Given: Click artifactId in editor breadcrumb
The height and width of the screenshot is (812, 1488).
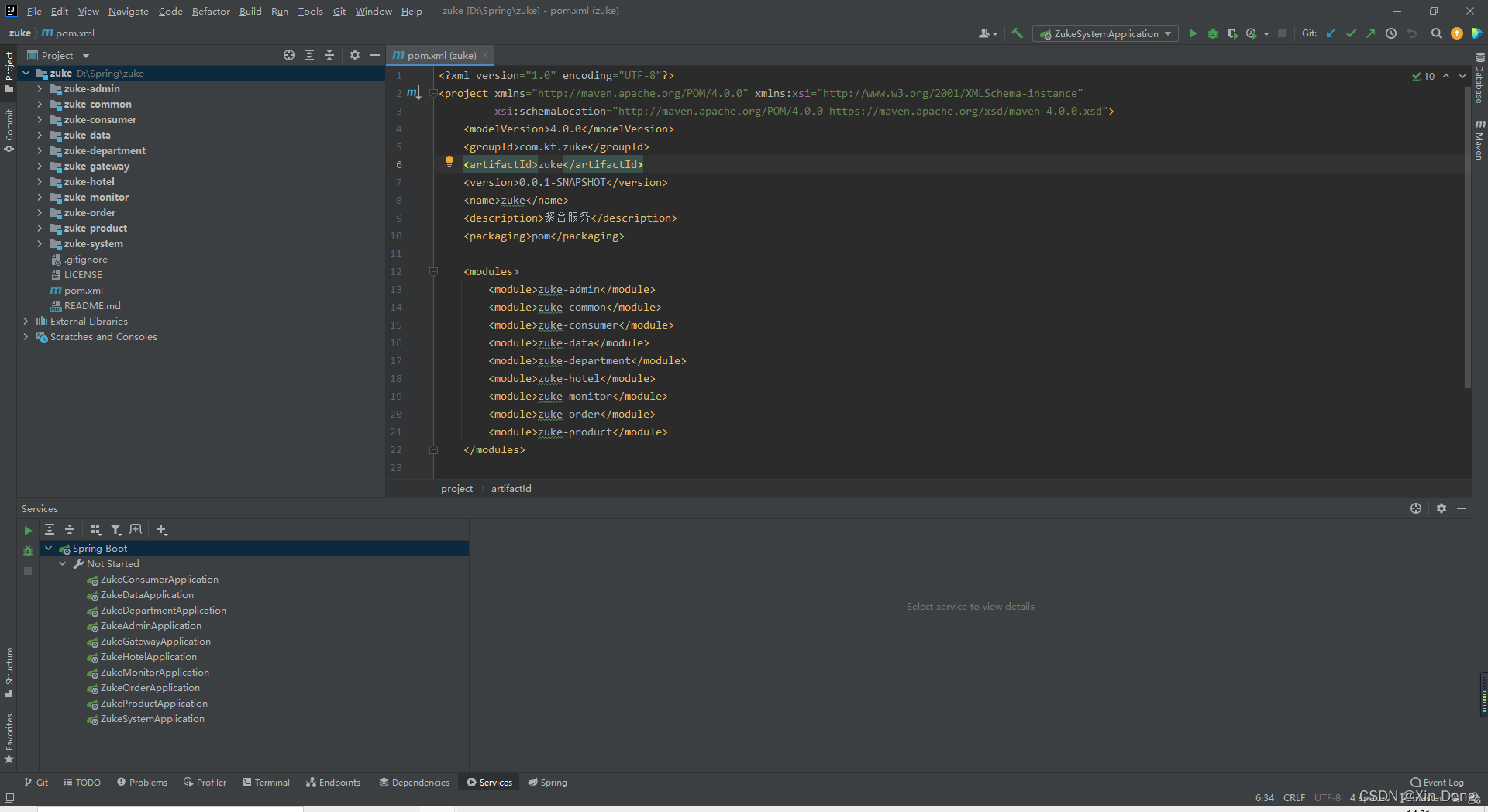Looking at the screenshot, I should coord(511,489).
